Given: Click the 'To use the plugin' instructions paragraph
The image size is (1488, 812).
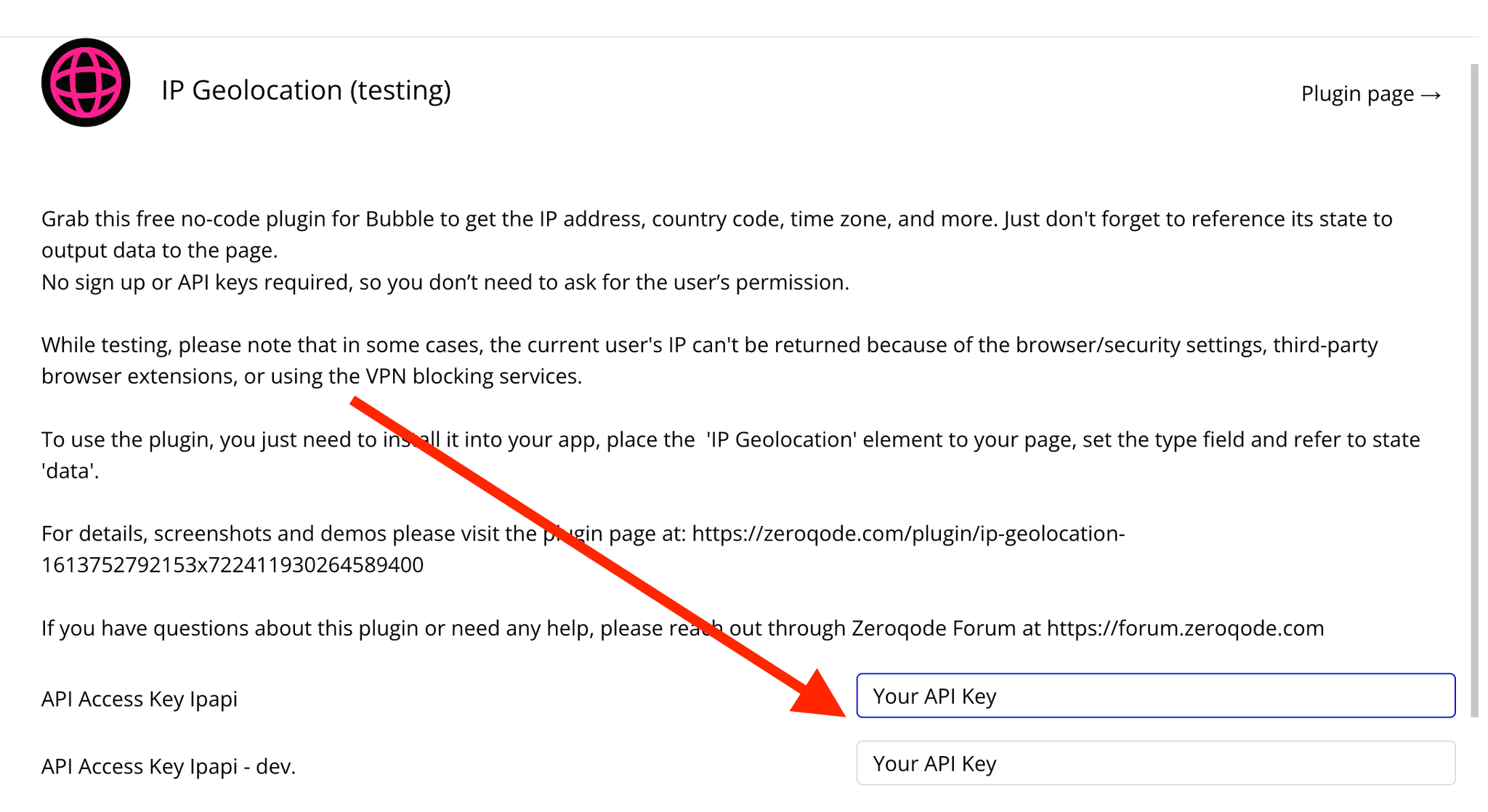Looking at the screenshot, I should pyautogui.click(x=731, y=455).
